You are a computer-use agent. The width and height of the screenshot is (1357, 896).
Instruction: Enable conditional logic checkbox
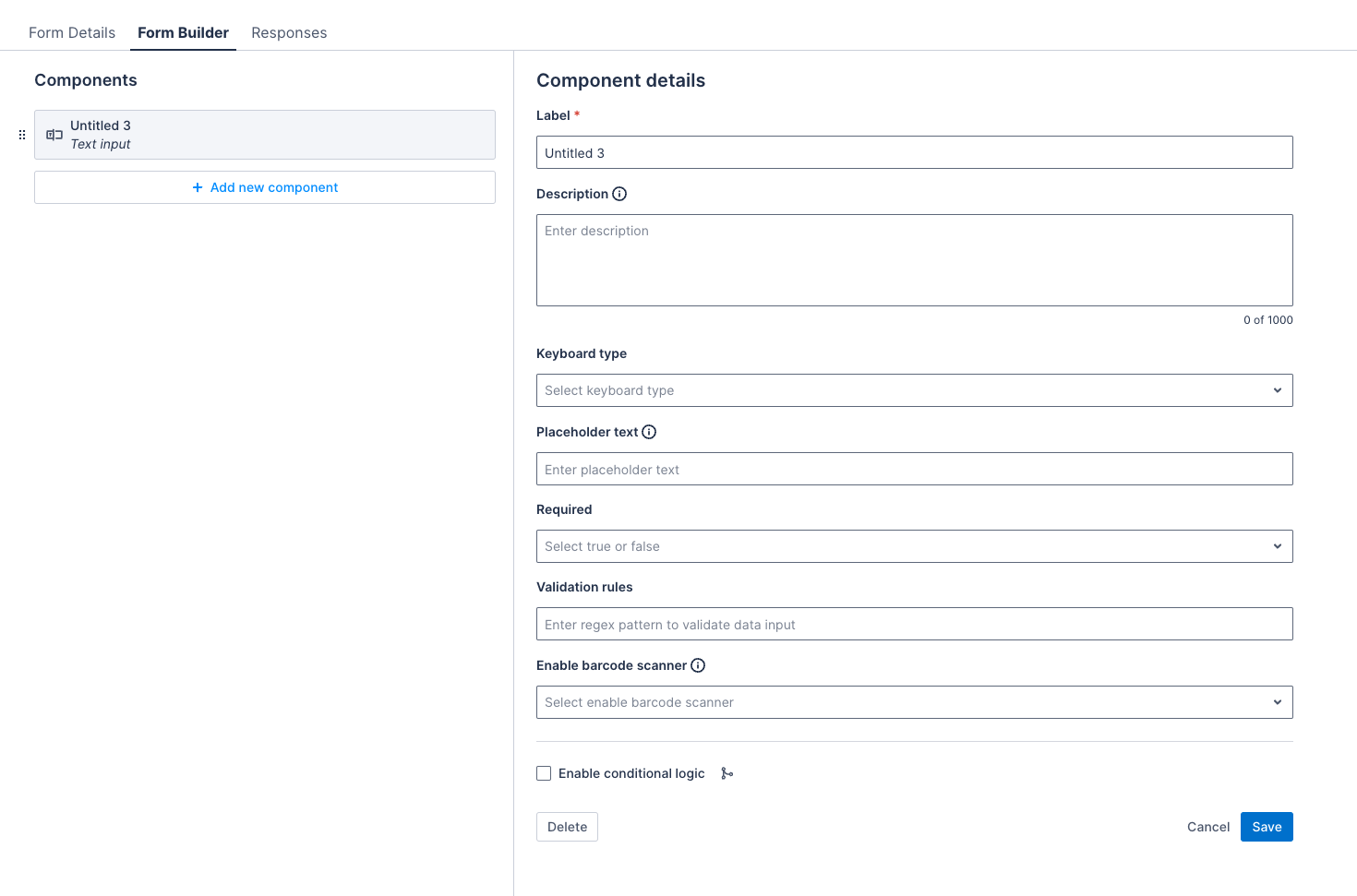coord(544,773)
